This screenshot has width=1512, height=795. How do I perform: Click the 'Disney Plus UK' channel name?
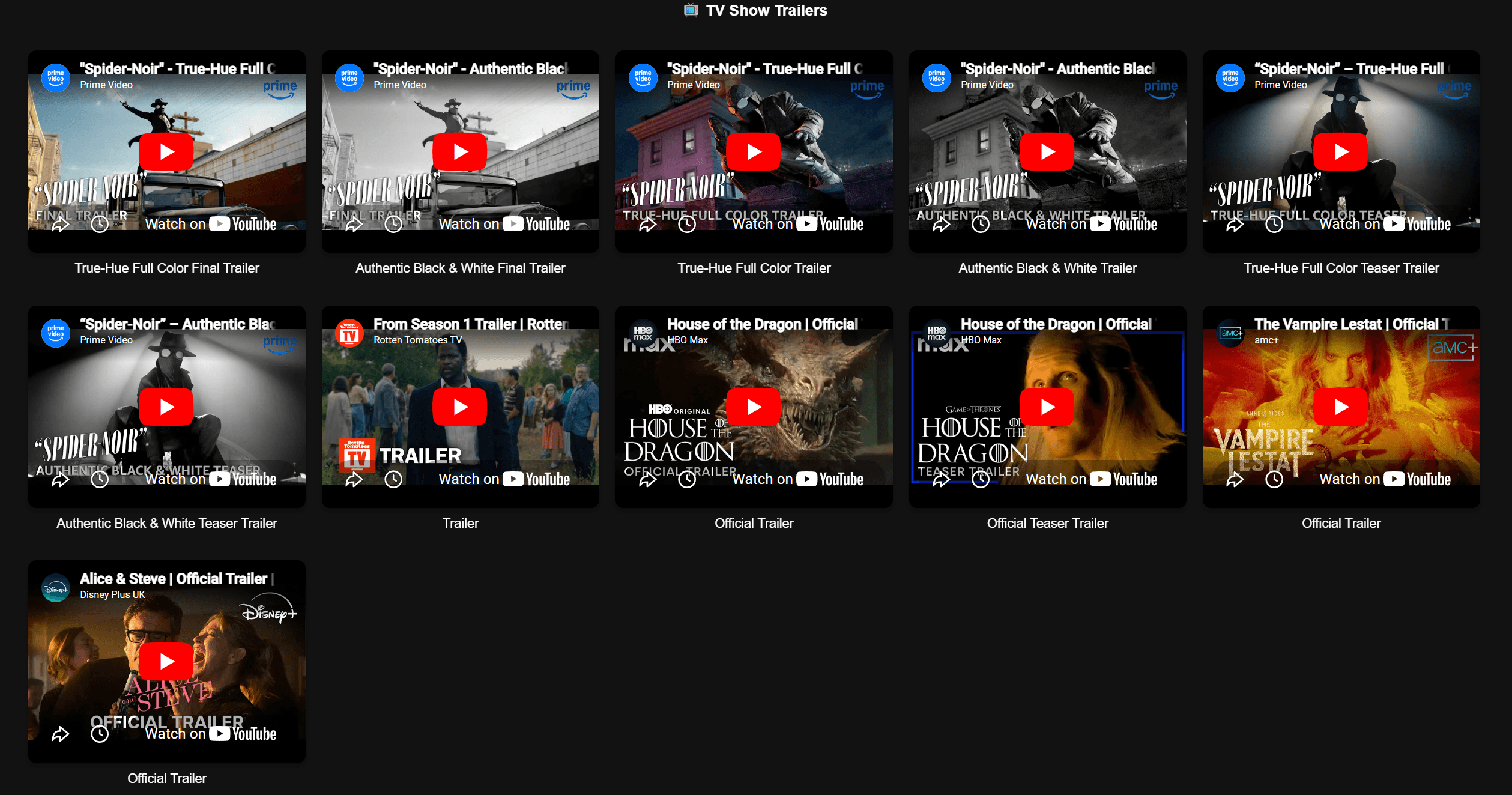tap(112, 595)
